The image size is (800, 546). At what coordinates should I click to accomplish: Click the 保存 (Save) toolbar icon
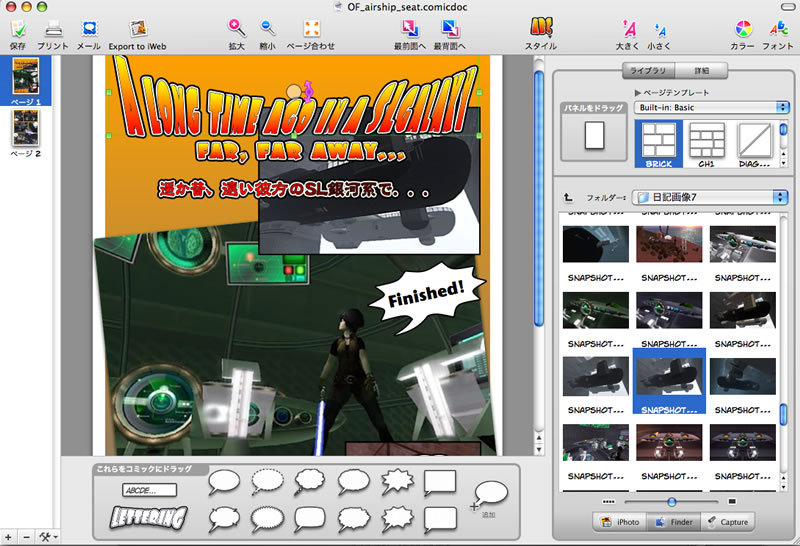tap(18, 29)
